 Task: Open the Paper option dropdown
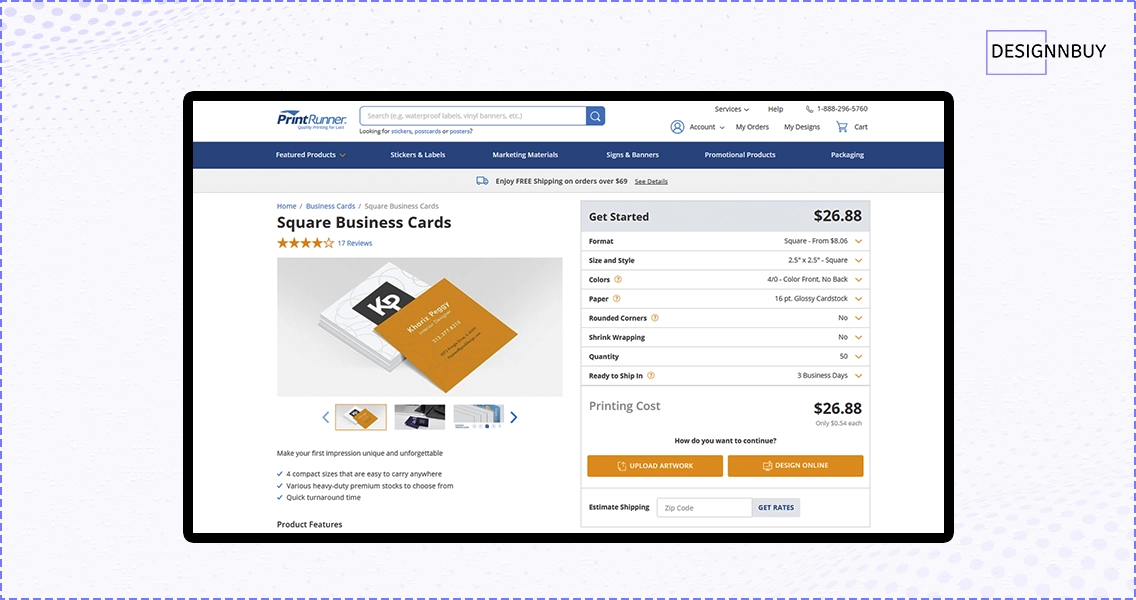859,299
